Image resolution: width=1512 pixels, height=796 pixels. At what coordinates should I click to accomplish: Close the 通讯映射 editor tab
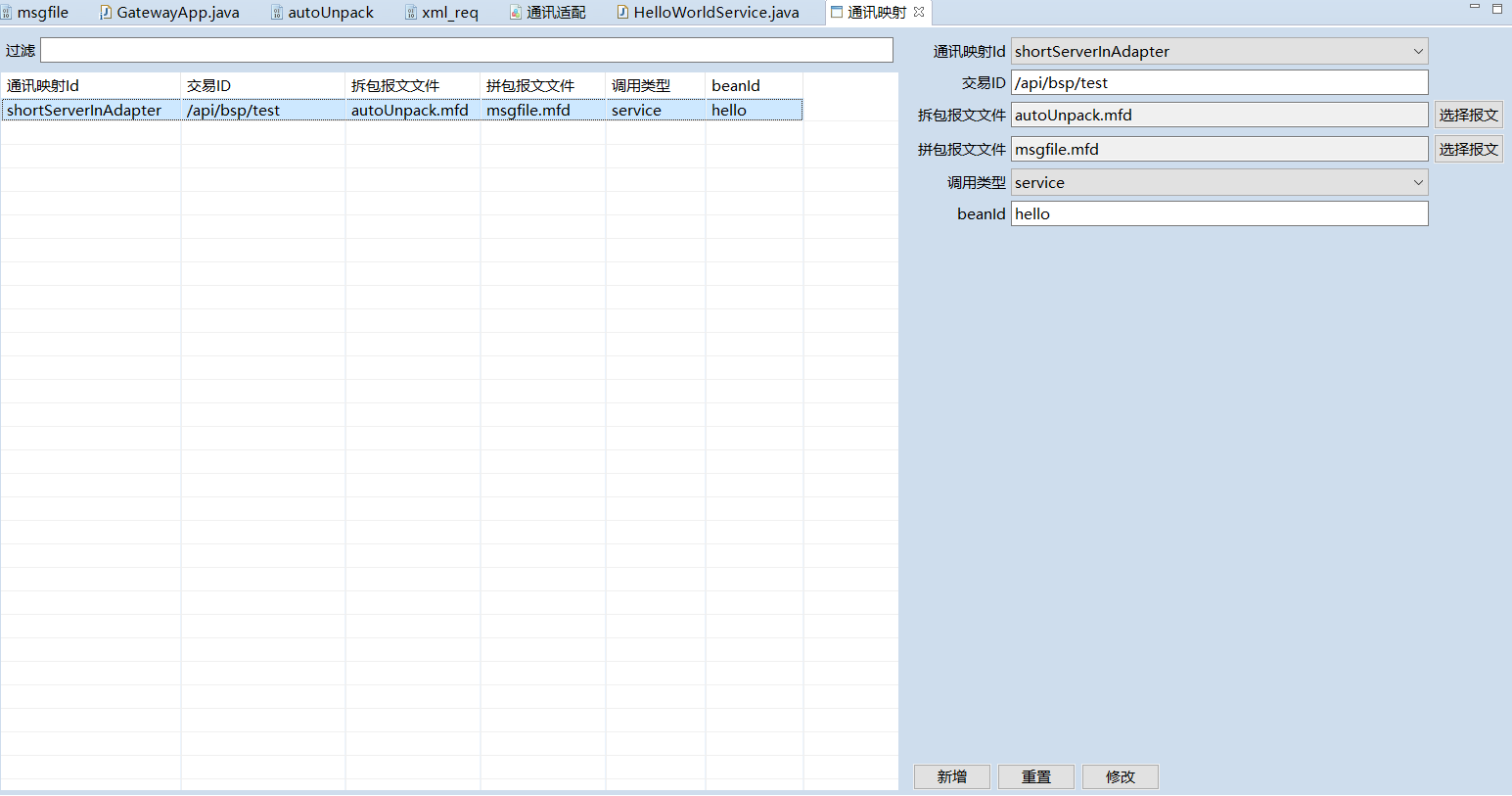(x=918, y=12)
